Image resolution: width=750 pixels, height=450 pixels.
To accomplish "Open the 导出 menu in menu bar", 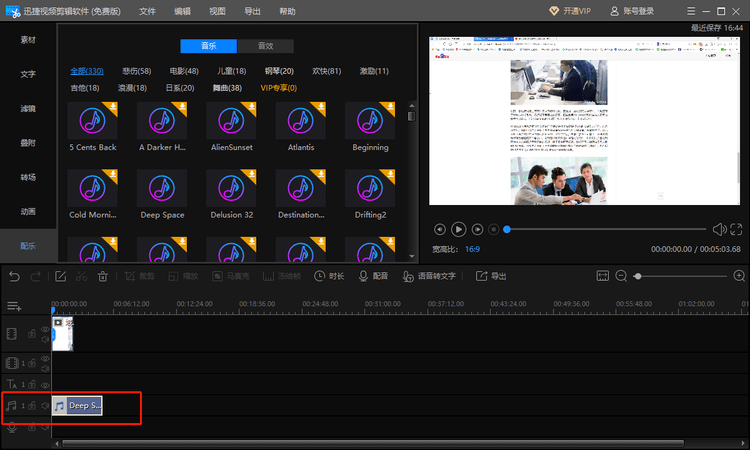I will (x=252, y=11).
